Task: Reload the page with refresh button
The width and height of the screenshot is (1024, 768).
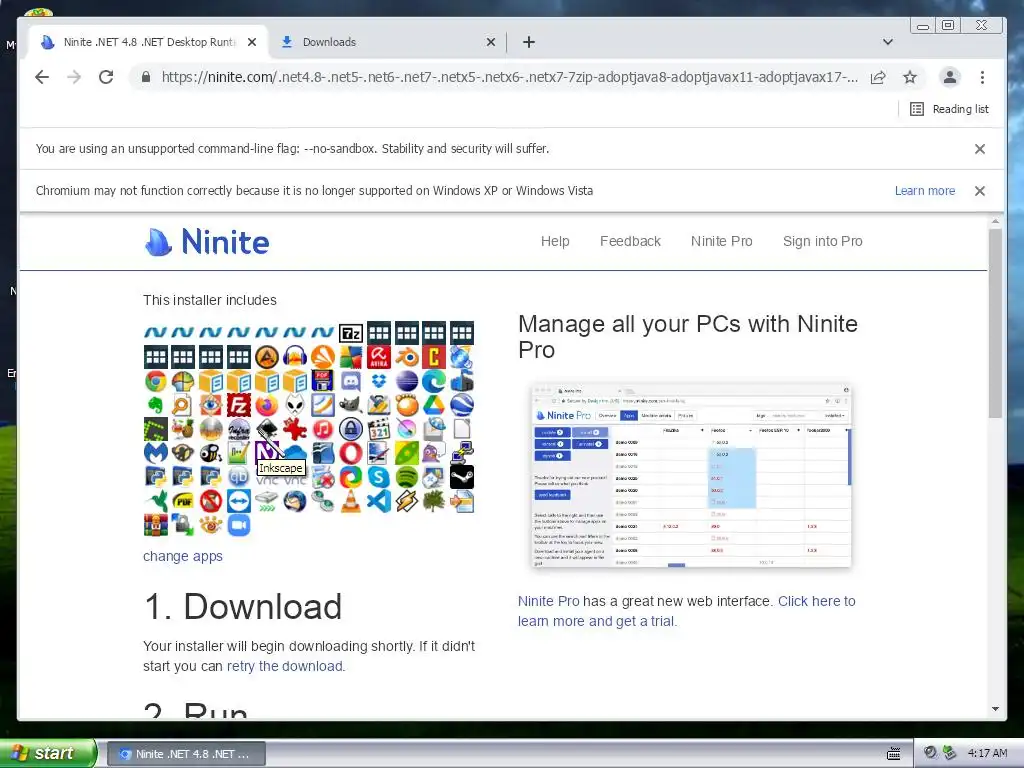Action: [x=106, y=77]
